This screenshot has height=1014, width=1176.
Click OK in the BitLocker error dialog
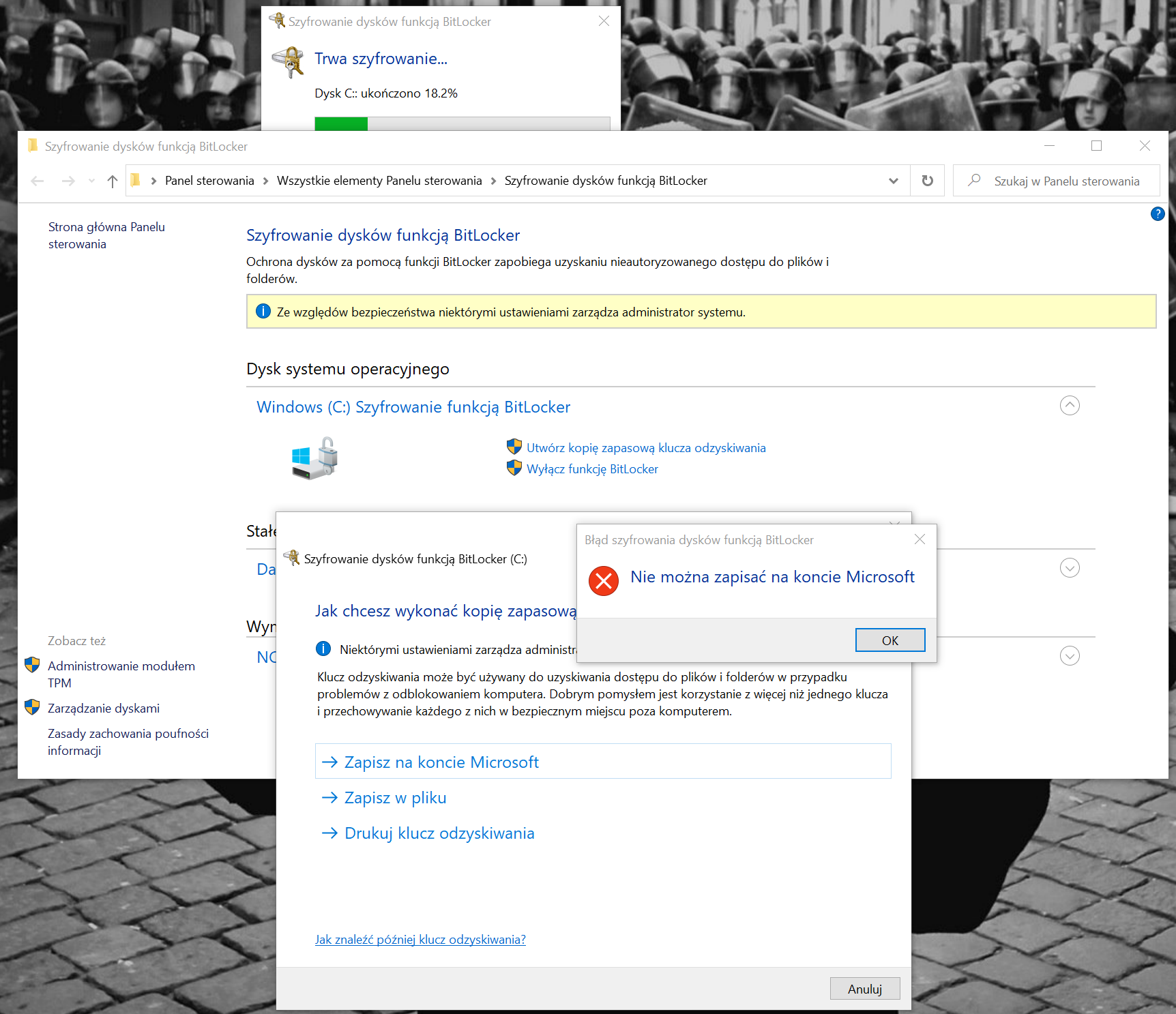[890, 640]
